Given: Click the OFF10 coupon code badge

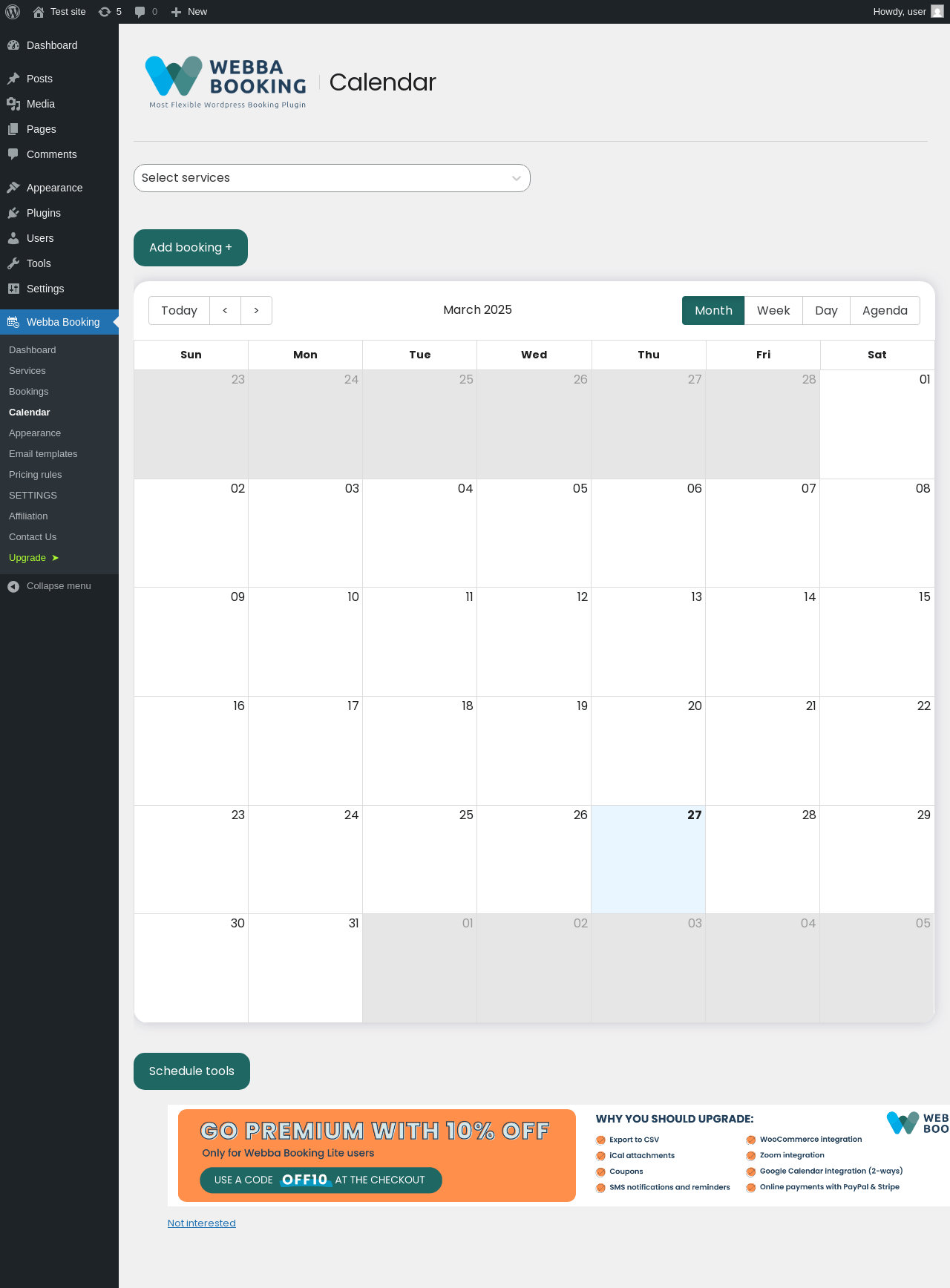Looking at the screenshot, I should point(305,1180).
